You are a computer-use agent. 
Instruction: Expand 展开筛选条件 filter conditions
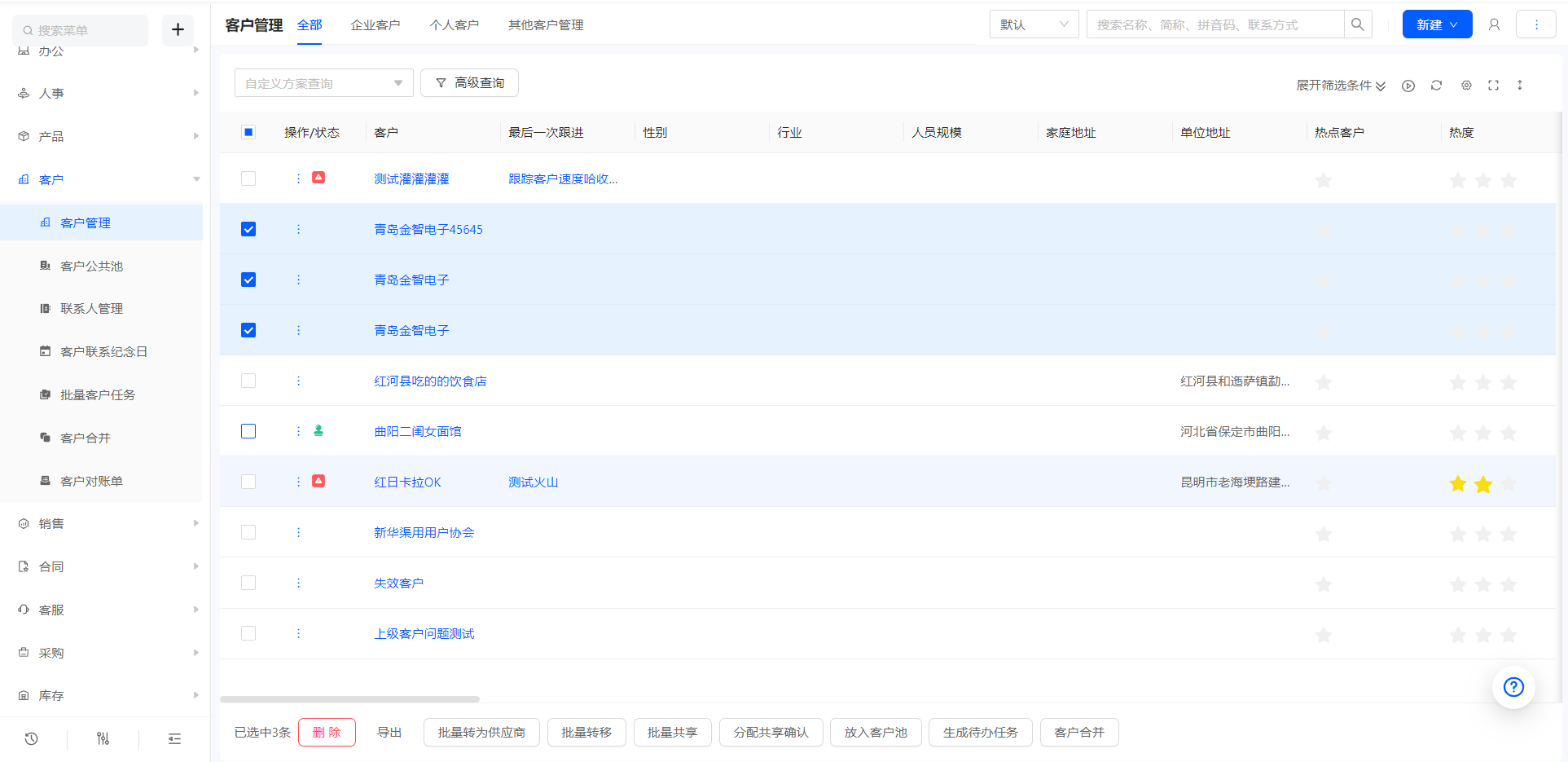1341,85
